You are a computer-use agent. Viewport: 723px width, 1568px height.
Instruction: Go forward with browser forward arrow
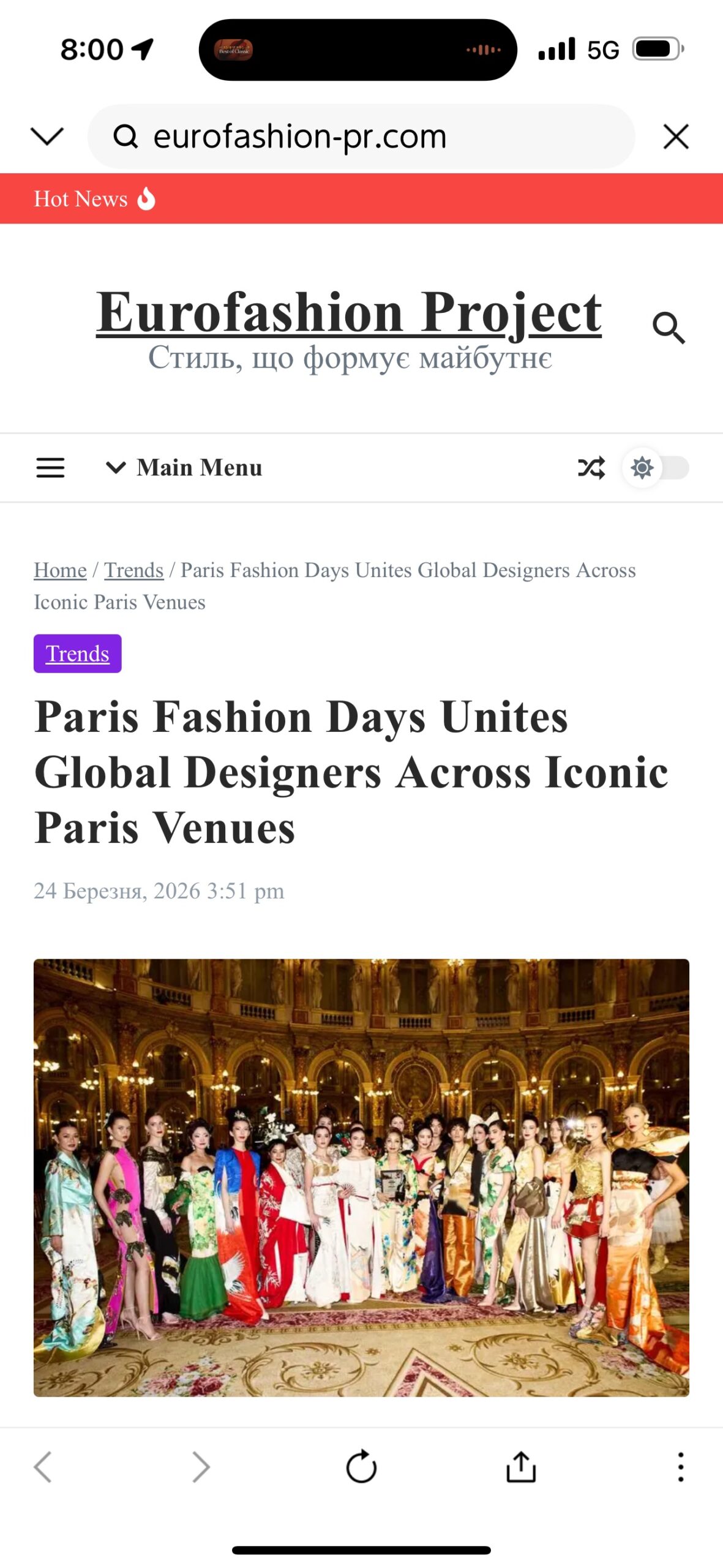201,1466
